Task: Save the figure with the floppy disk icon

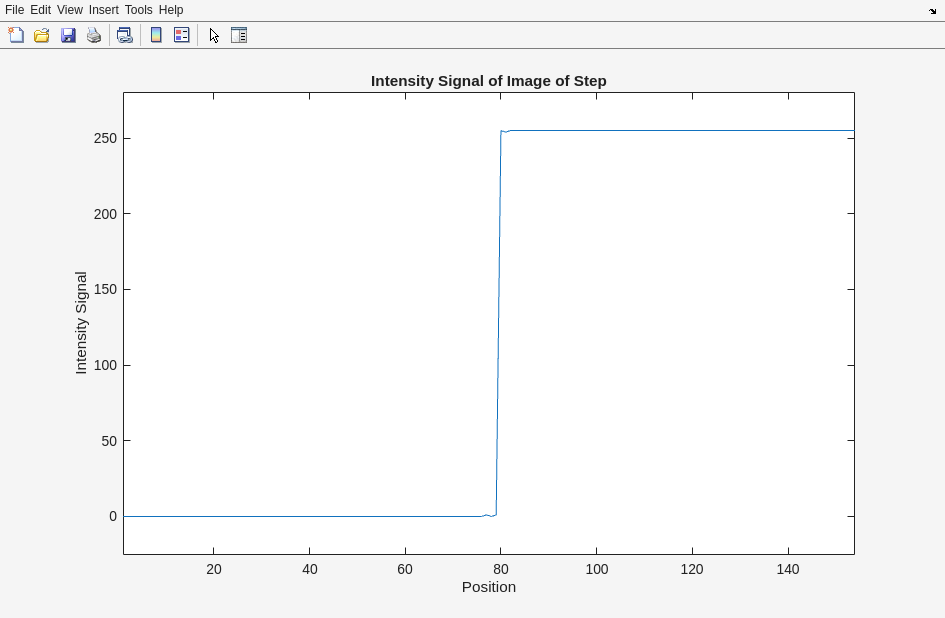Action: point(68,35)
